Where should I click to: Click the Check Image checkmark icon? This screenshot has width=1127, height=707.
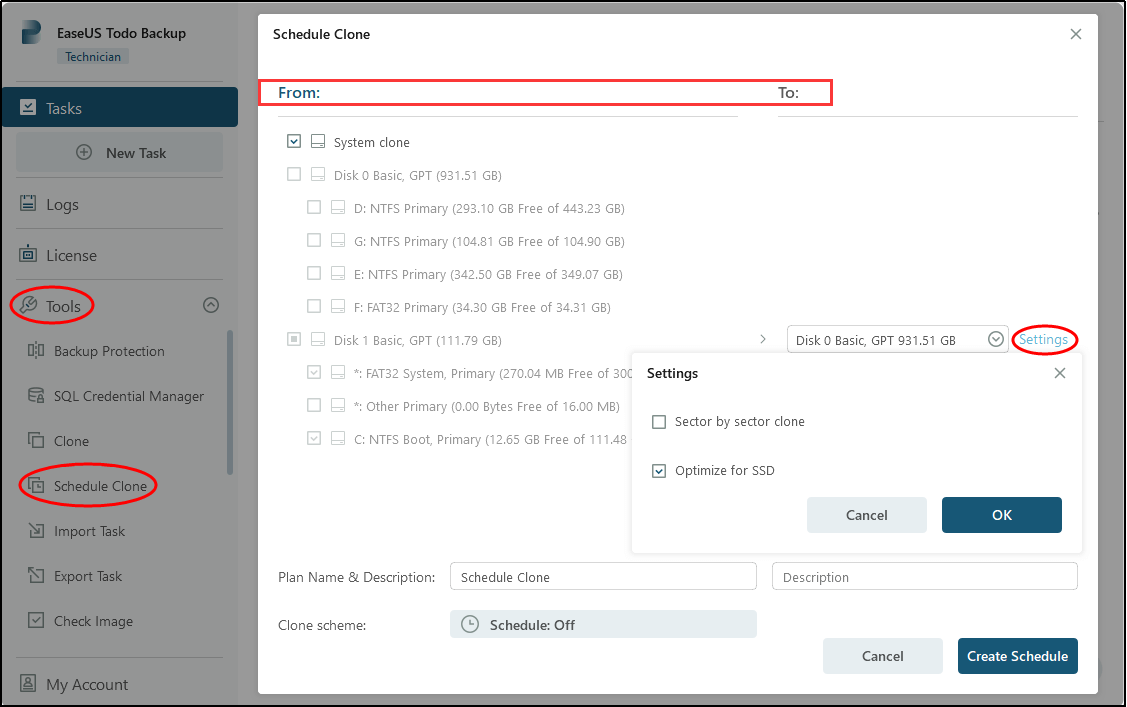tap(36, 620)
